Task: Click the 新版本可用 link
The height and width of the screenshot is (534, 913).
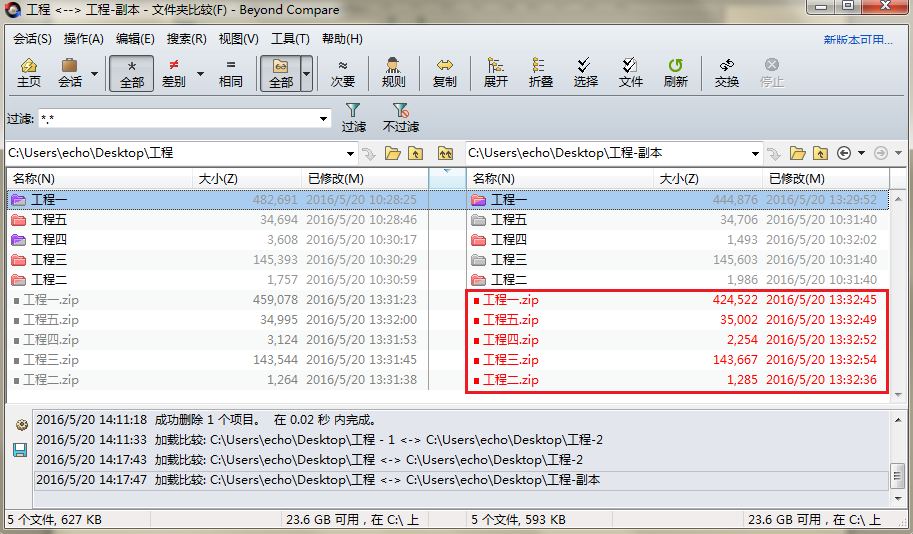Action: (x=858, y=40)
